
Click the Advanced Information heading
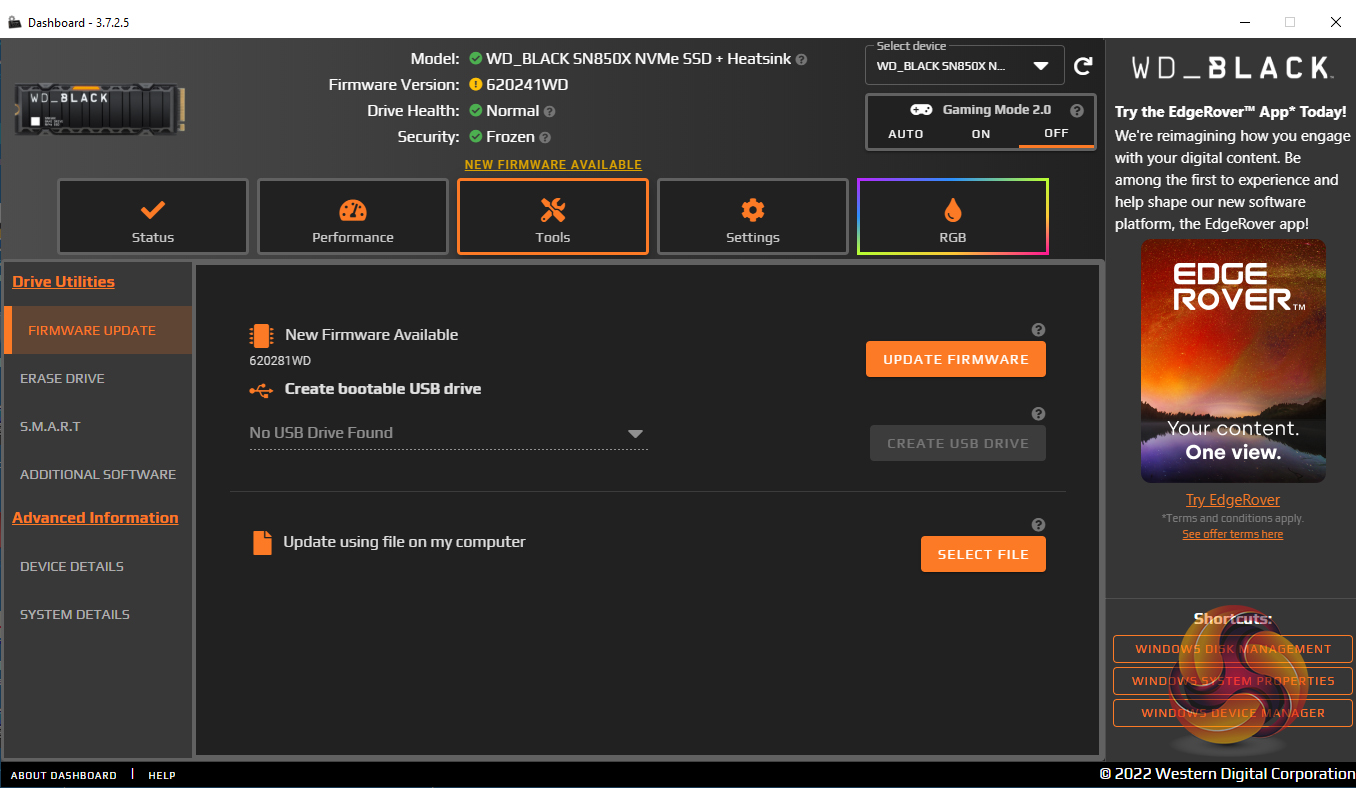point(95,518)
